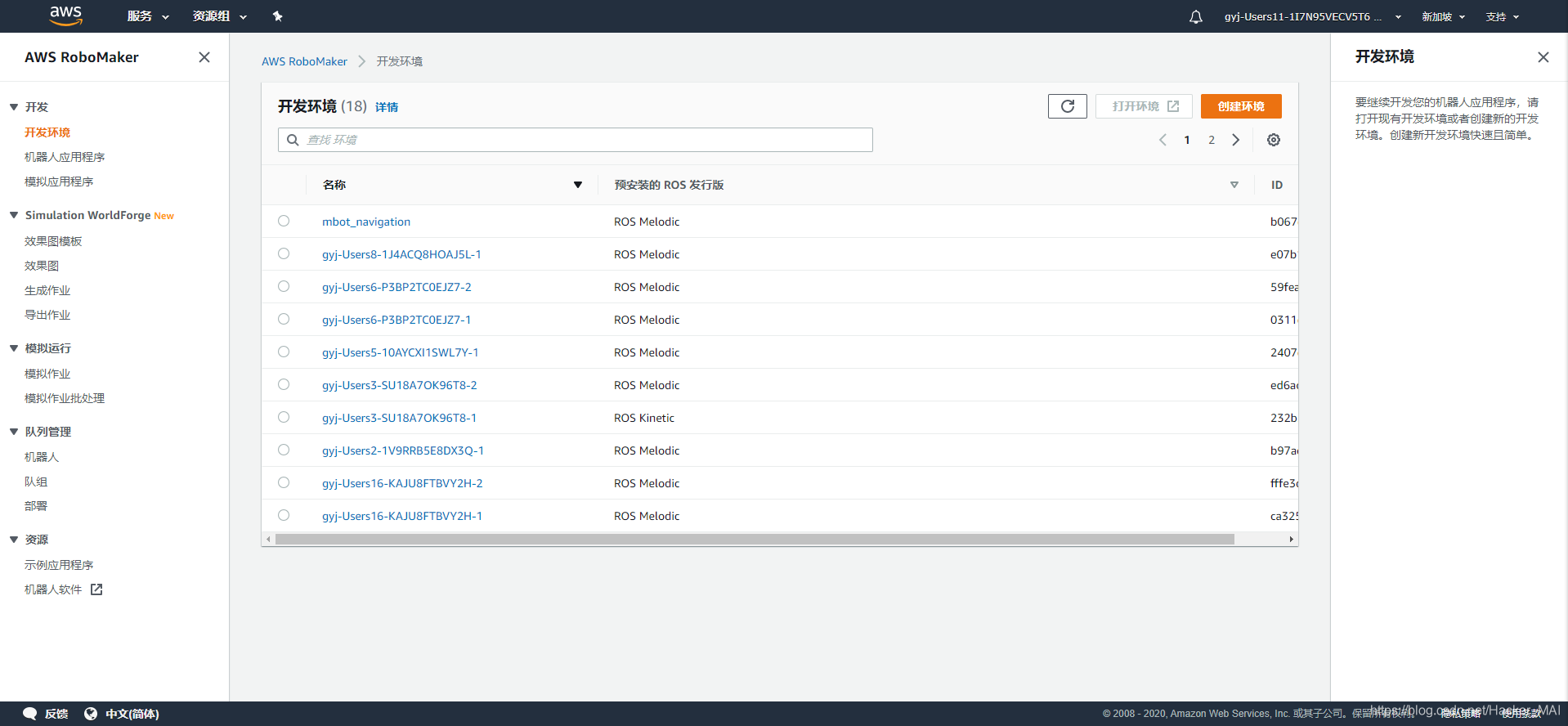Click search magnifier icon in filter box
This screenshot has height=726, width=1568.
[293, 140]
